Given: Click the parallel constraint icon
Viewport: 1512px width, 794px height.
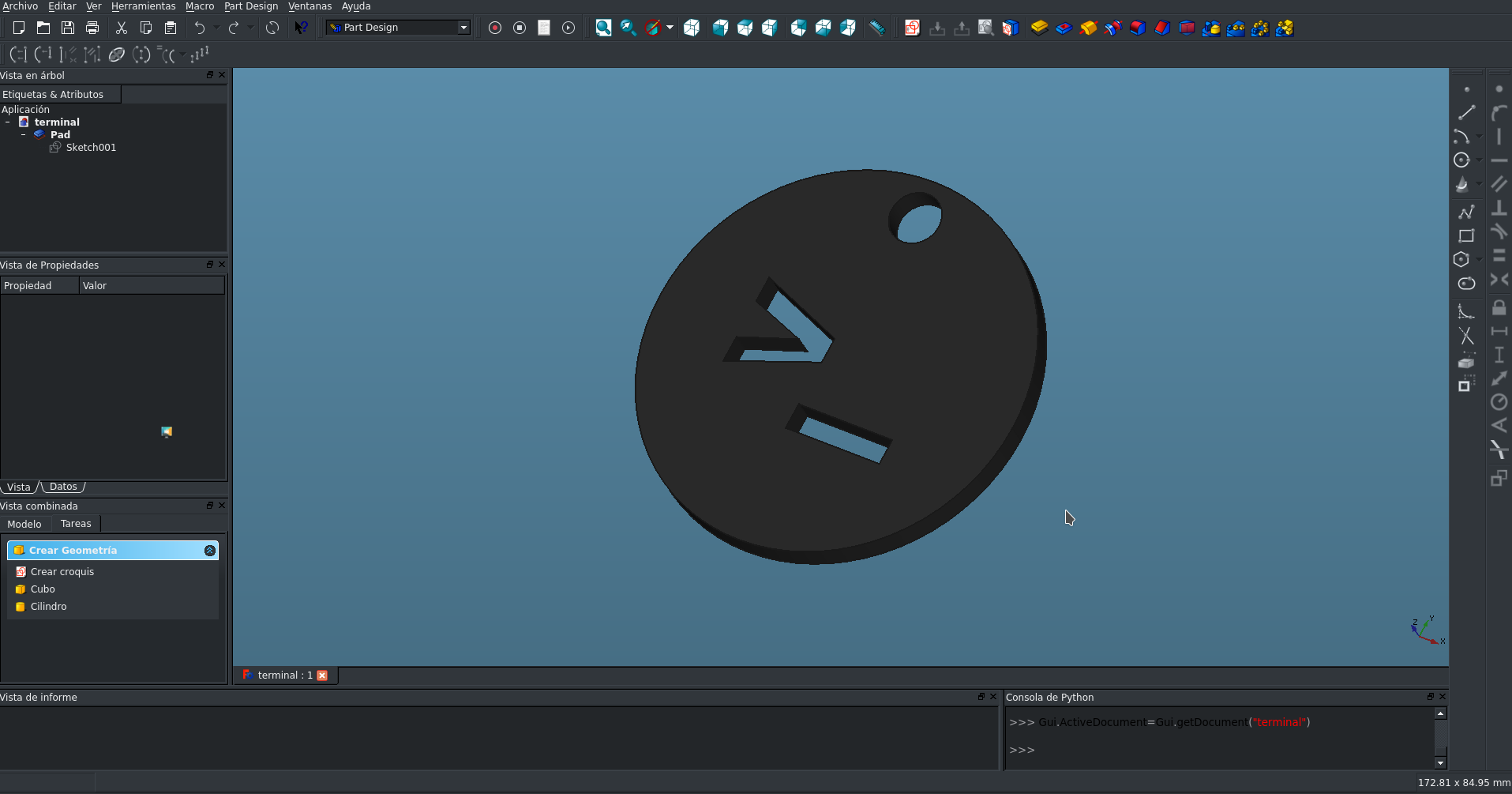Looking at the screenshot, I should coord(1499,184).
